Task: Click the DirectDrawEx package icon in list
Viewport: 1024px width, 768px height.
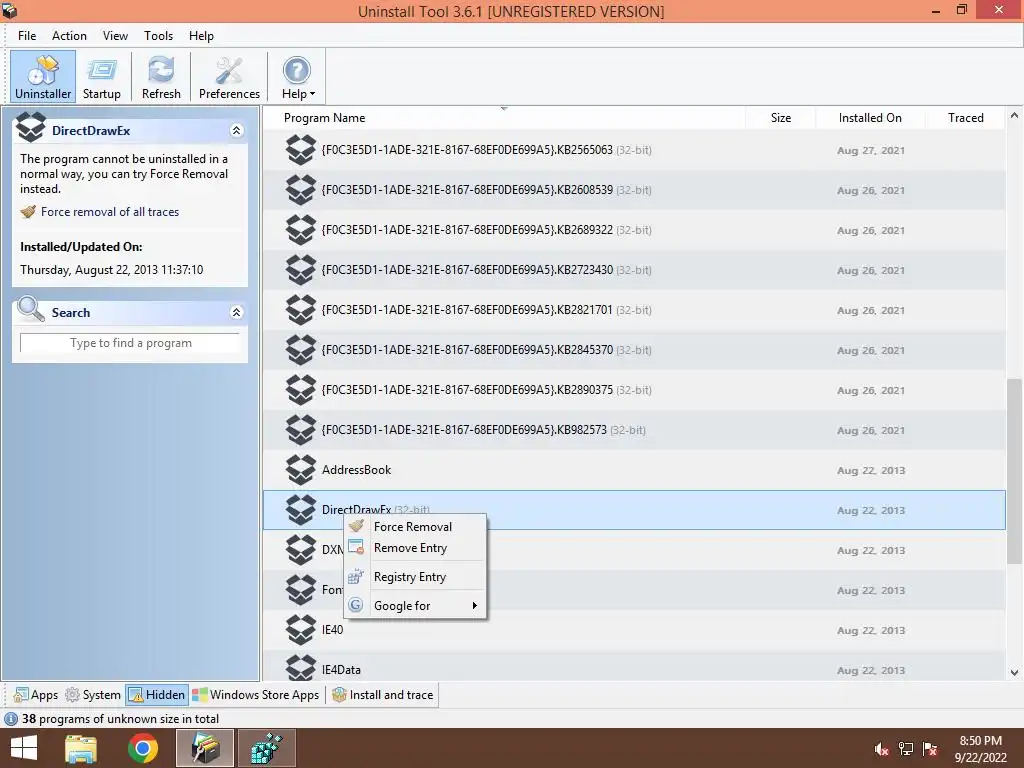Action: pos(301,510)
